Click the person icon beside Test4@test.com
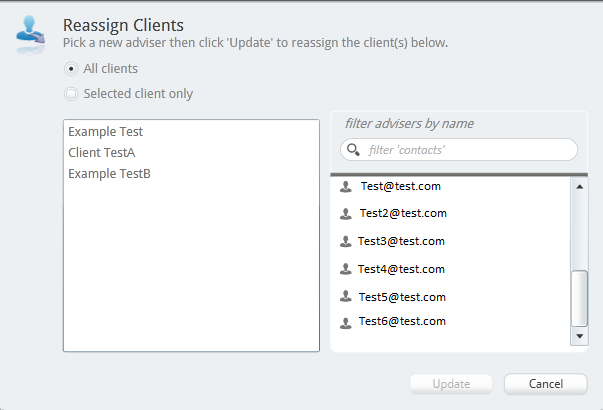This screenshot has width=603, height=410. click(346, 269)
